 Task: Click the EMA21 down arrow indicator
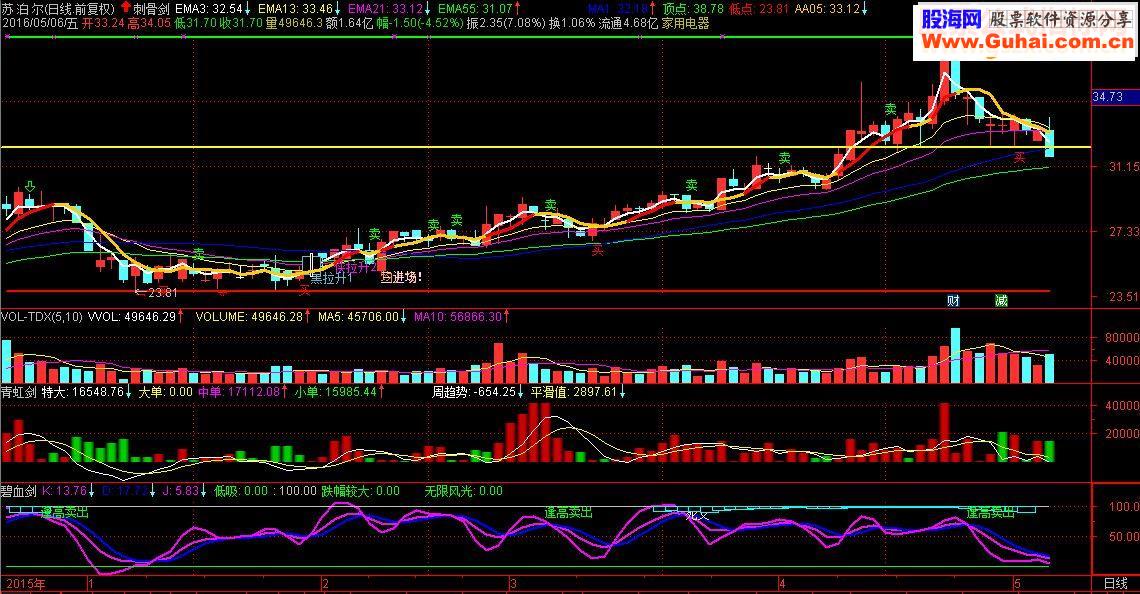(x=428, y=9)
